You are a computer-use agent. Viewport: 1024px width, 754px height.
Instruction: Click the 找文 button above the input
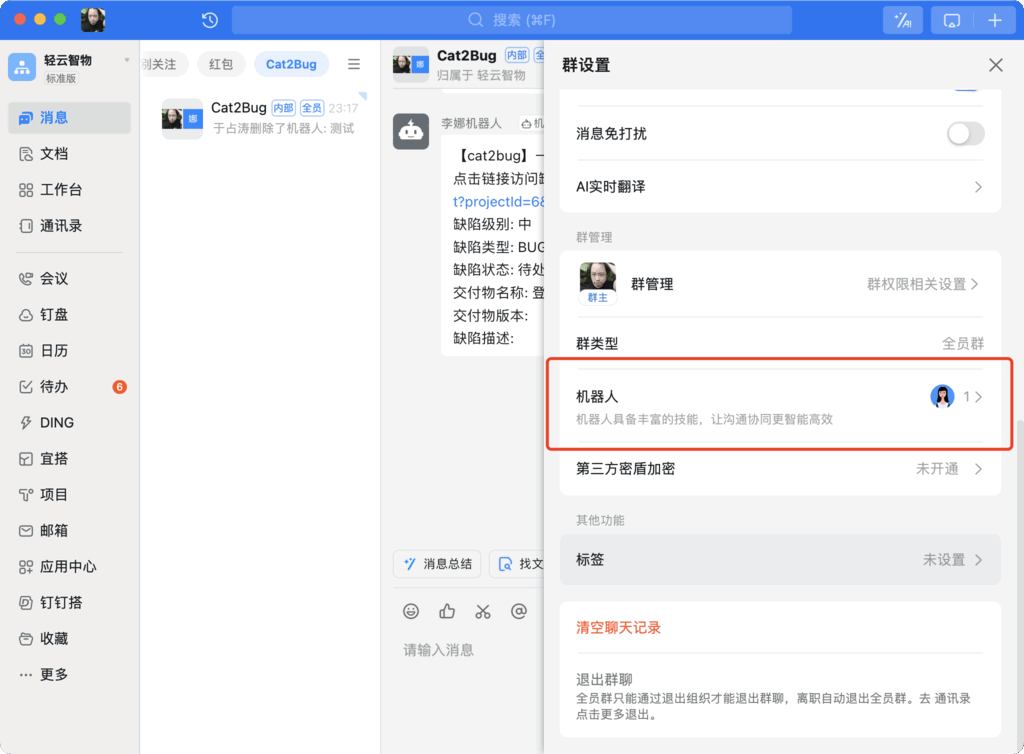click(x=517, y=563)
